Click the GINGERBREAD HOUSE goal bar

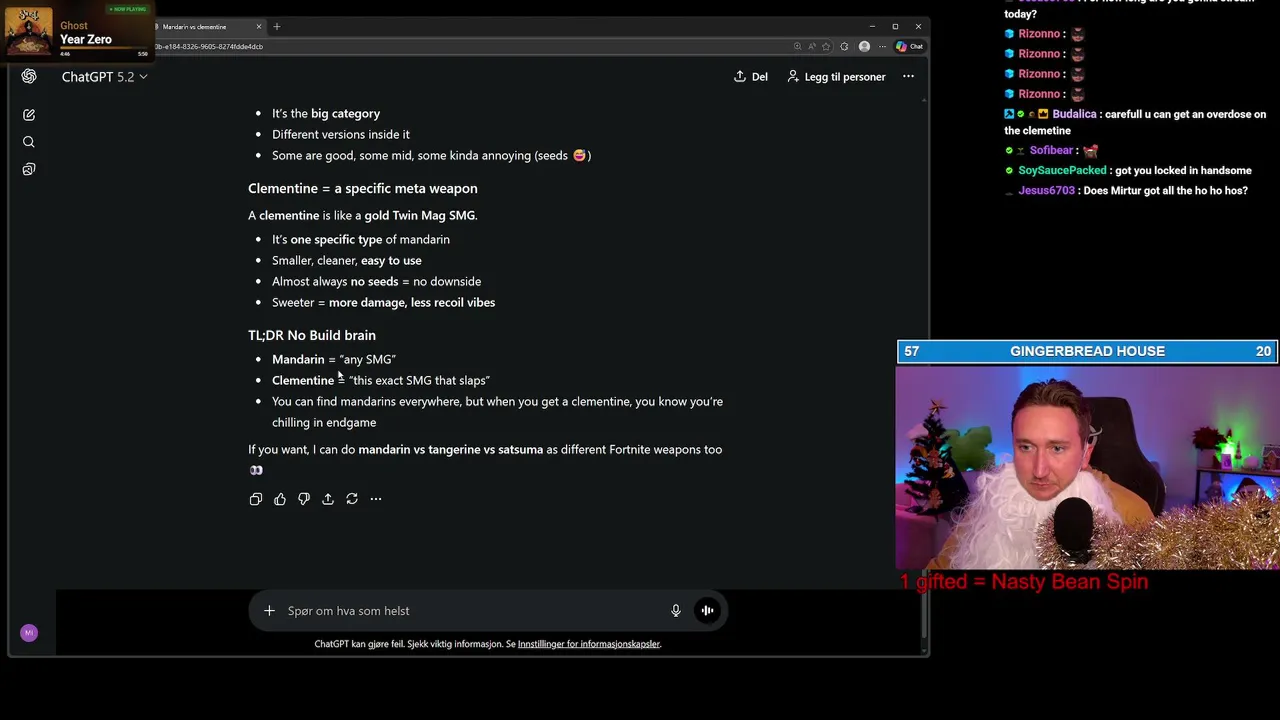[1088, 351]
